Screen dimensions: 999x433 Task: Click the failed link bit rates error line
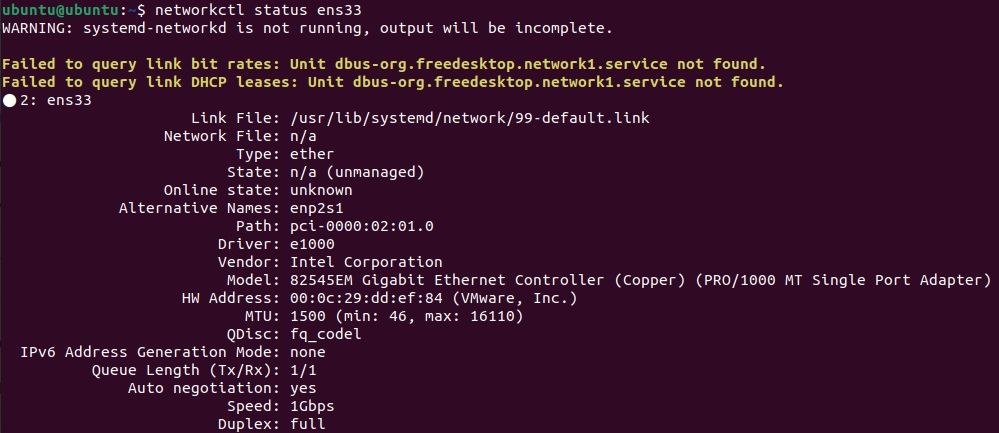click(x=384, y=64)
